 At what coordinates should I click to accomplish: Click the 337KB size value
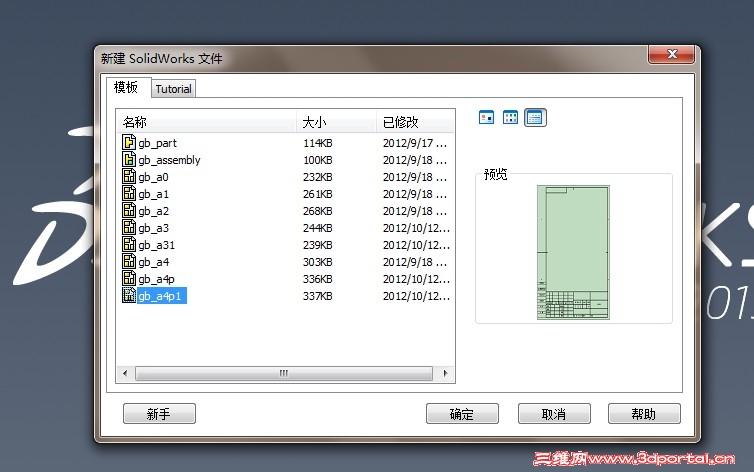click(317, 296)
